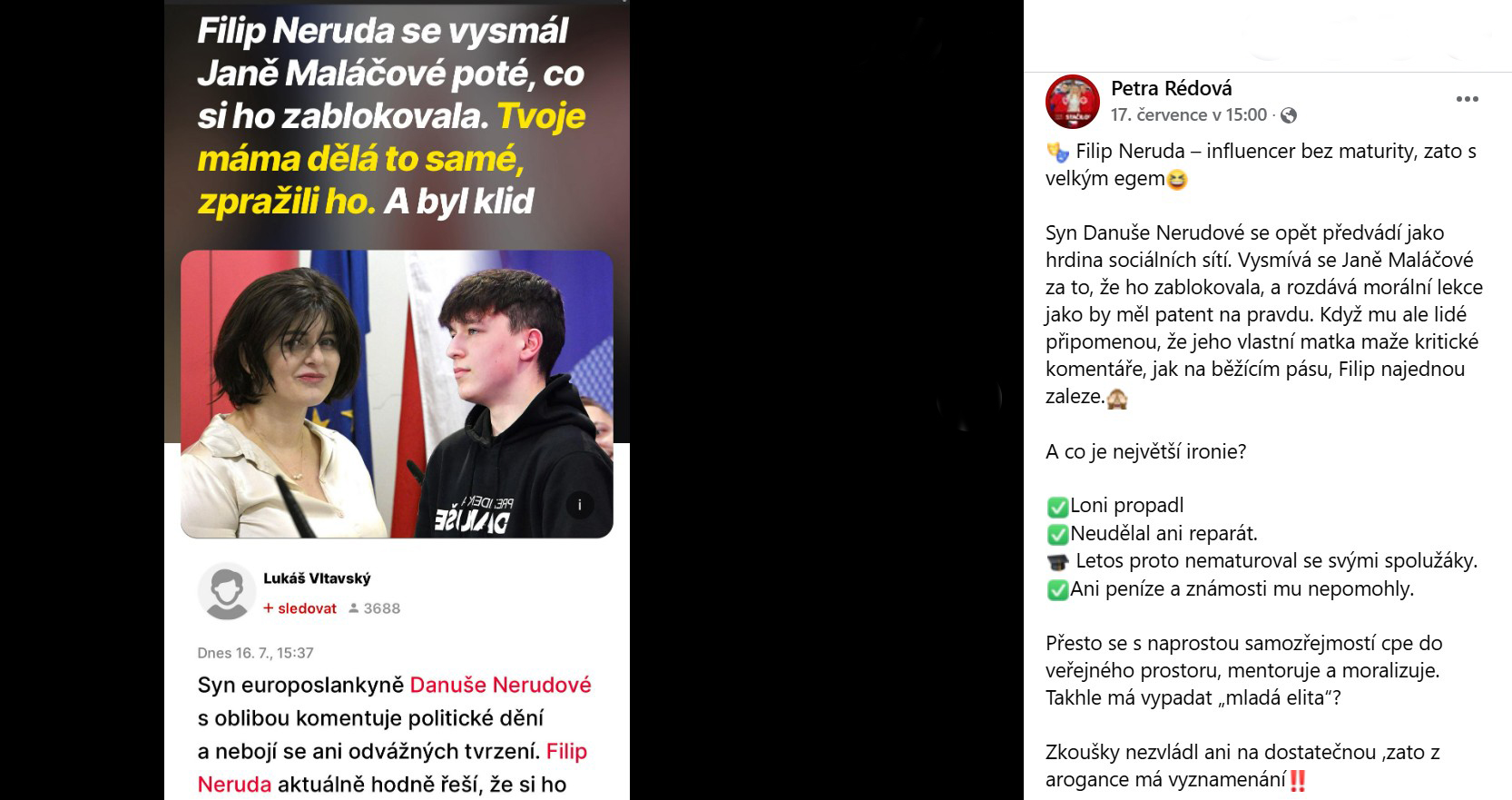Screen dimensions: 1512x800
Task: Open the Filip Neruda red link
Action: (392, 767)
